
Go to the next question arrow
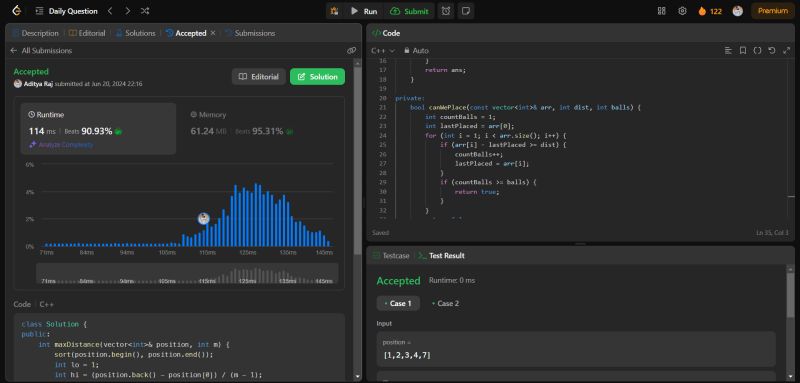point(127,11)
